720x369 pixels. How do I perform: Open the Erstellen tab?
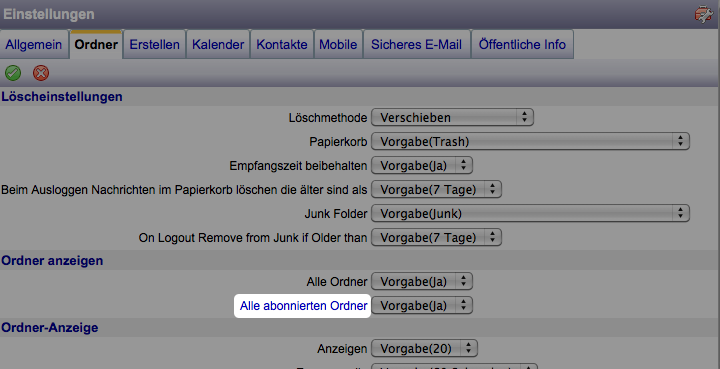click(x=154, y=45)
